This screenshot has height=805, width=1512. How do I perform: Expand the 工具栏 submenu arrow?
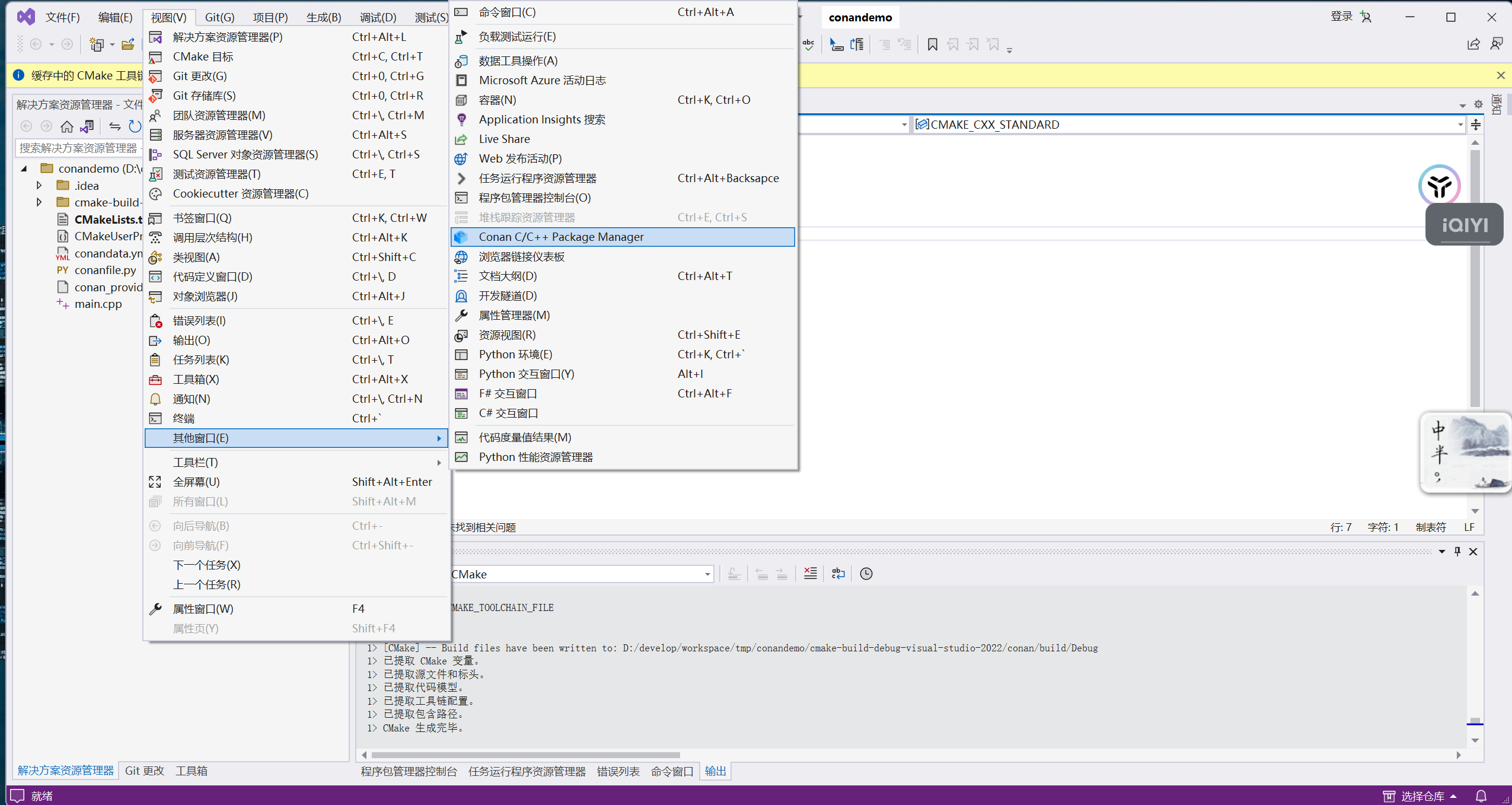[x=439, y=463]
